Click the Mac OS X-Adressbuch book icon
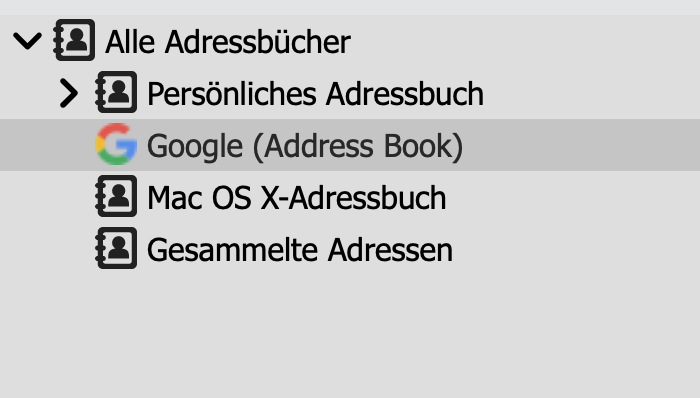 coord(116,196)
